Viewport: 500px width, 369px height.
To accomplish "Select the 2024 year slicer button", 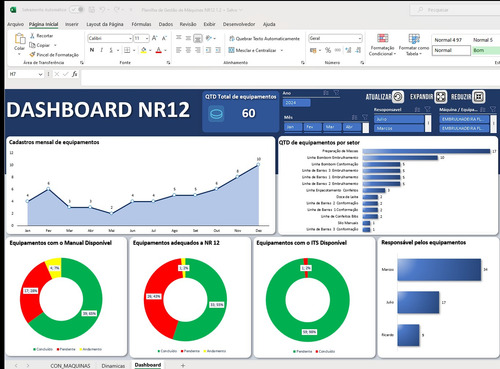I will [296, 103].
